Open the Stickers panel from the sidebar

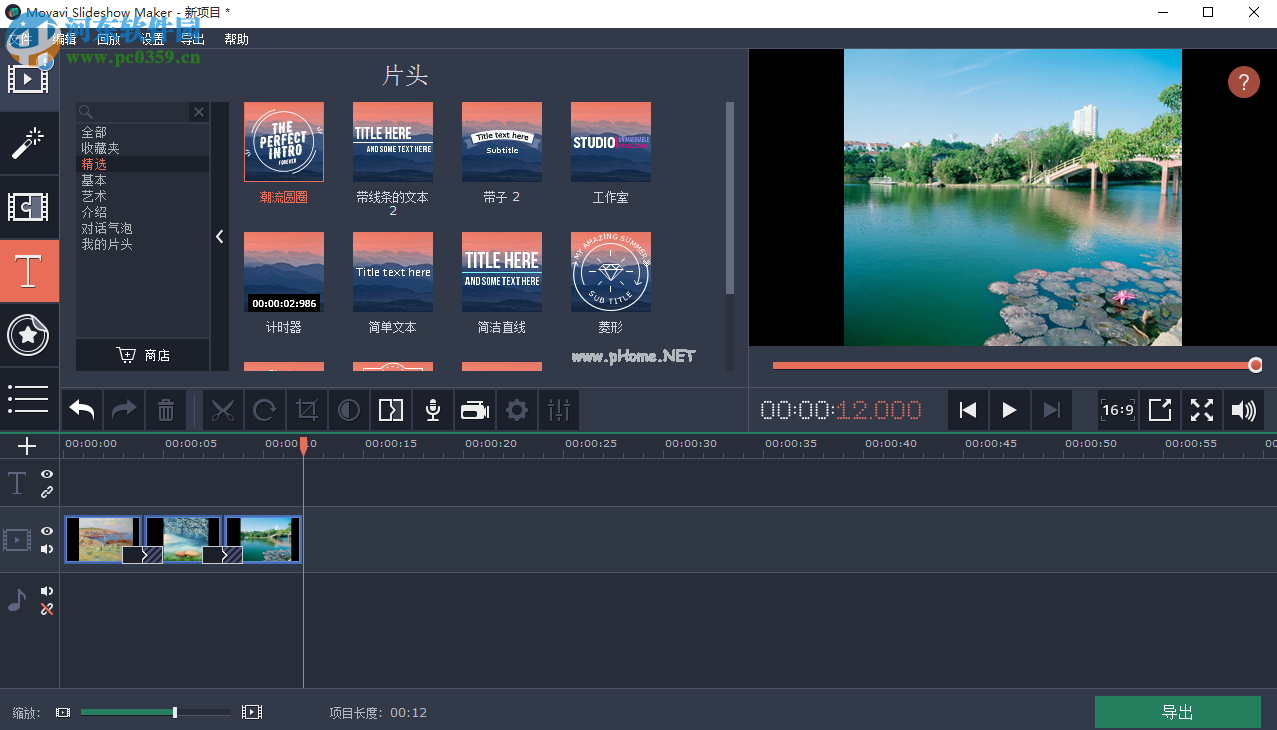click(x=29, y=335)
